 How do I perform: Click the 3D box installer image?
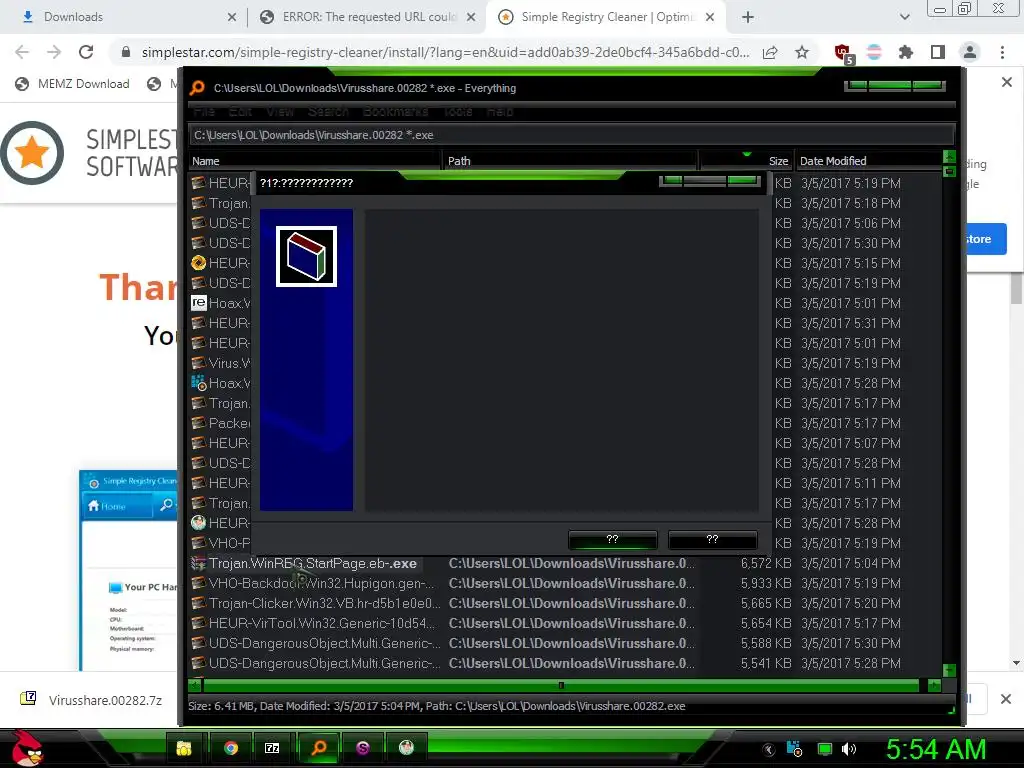point(306,257)
